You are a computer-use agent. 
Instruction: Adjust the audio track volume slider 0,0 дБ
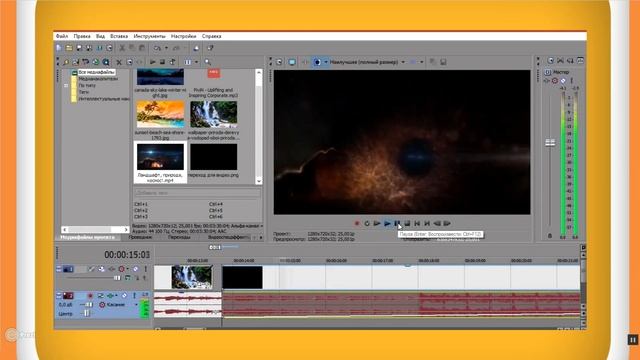[x=88, y=305]
